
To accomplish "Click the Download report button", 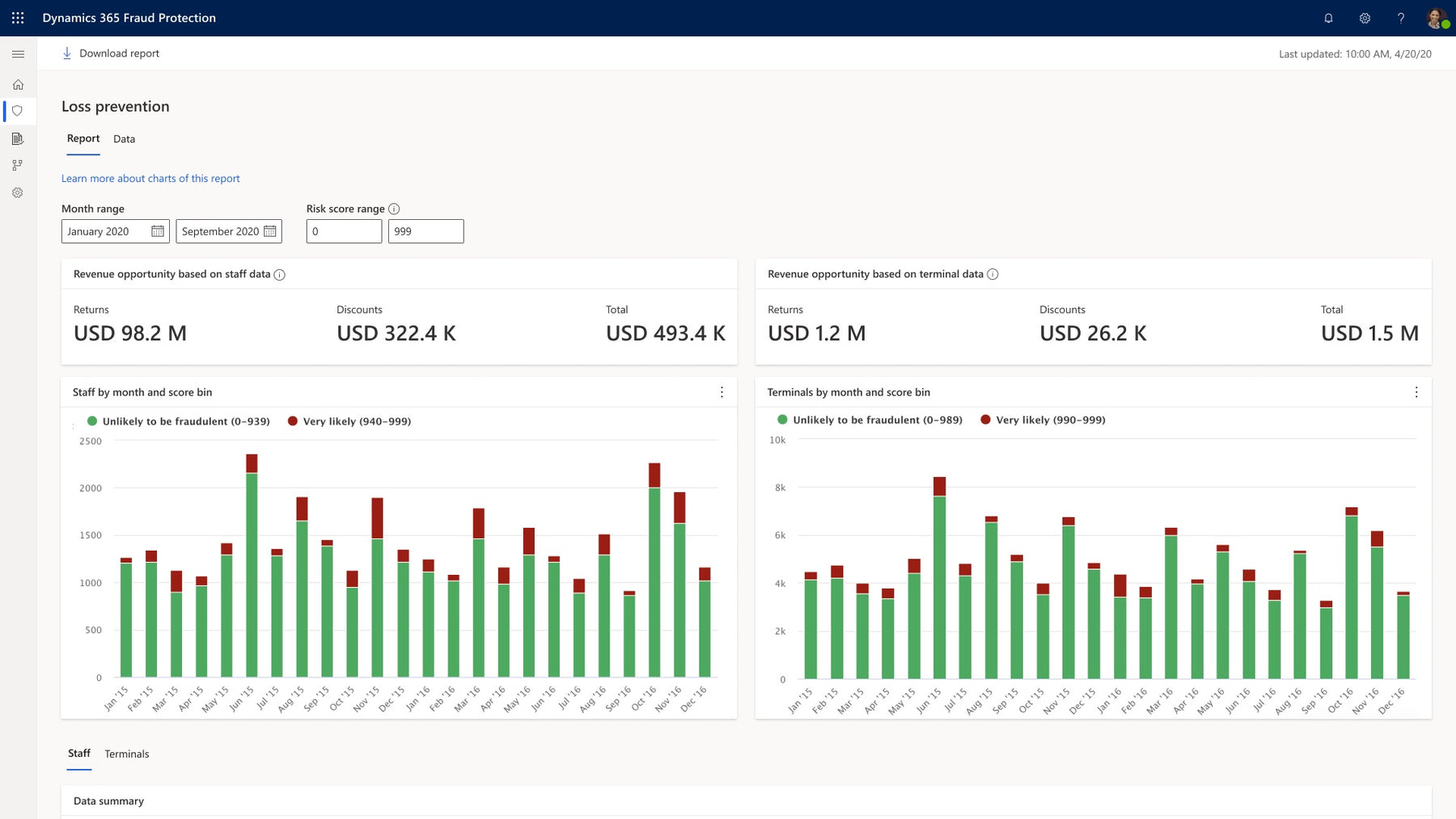I will click(111, 53).
